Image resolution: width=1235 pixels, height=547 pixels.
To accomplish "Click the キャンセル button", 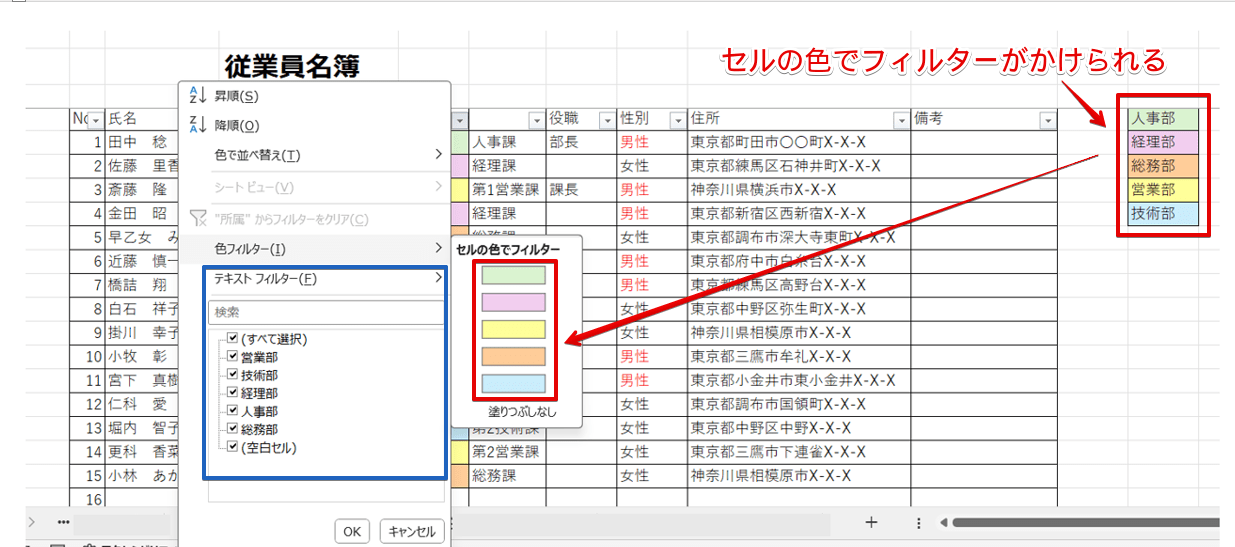I will point(411,531).
